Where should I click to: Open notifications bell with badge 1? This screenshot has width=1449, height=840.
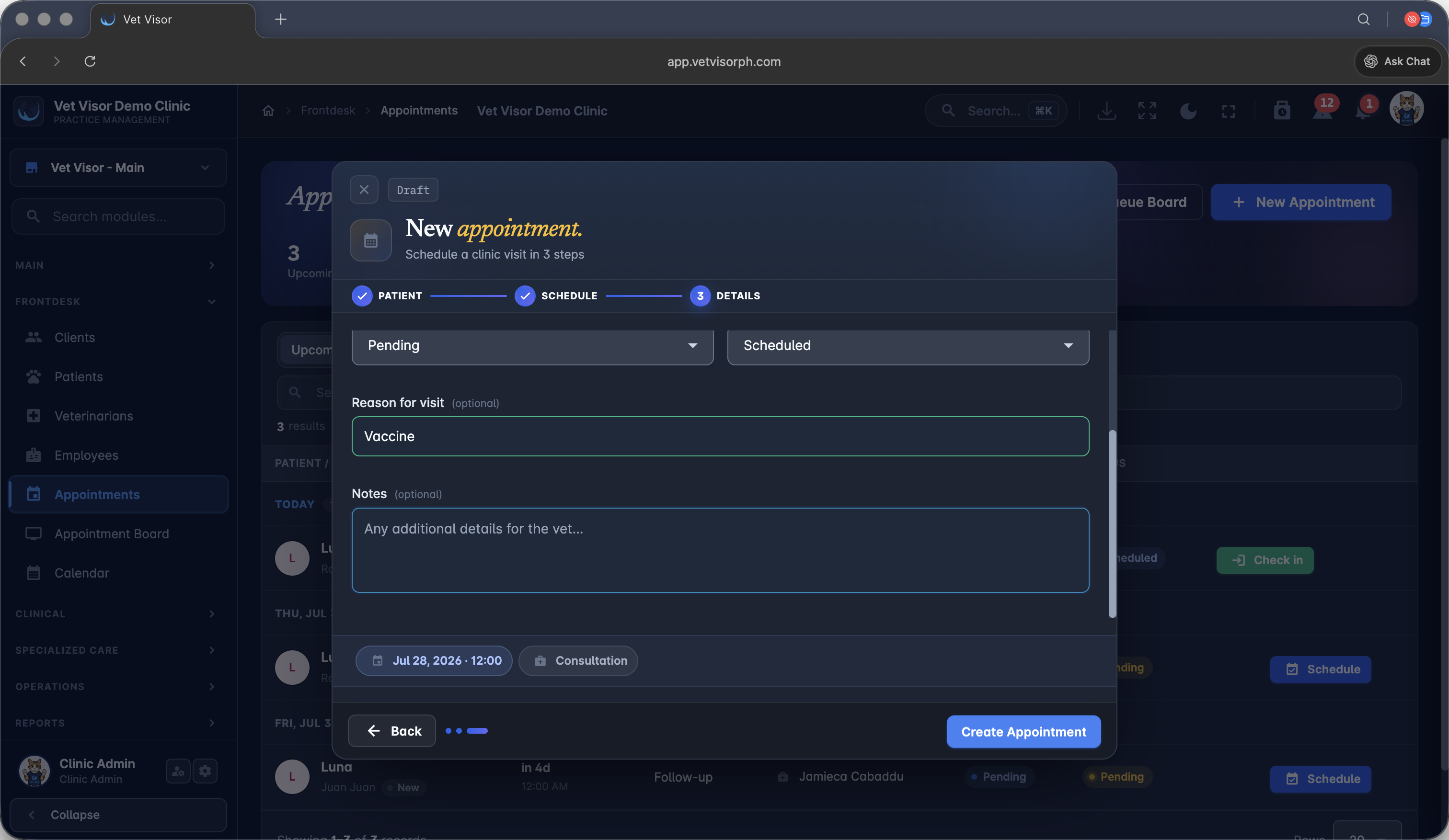[x=1364, y=109]
